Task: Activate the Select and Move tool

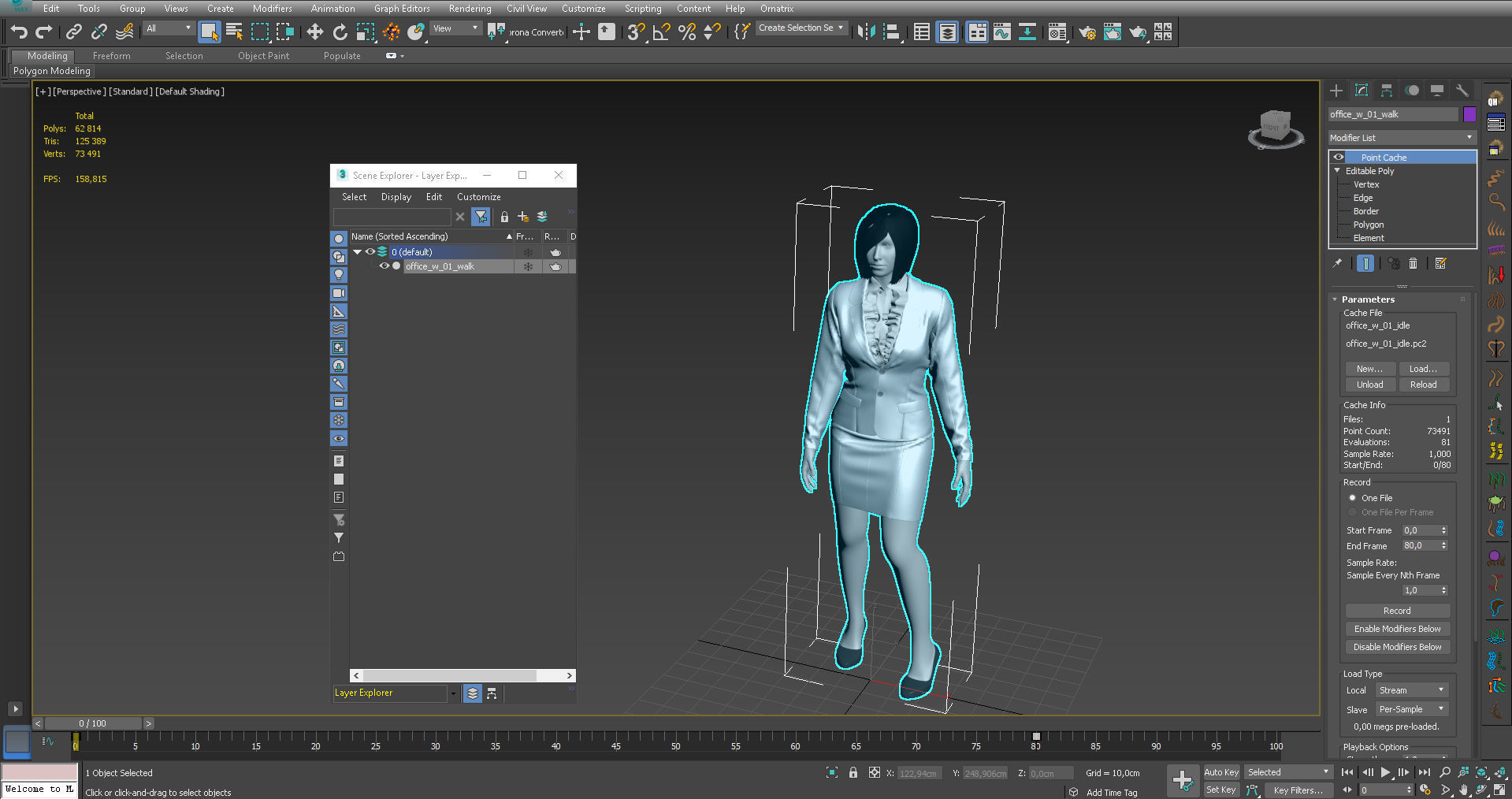Action: pos(315,32)
